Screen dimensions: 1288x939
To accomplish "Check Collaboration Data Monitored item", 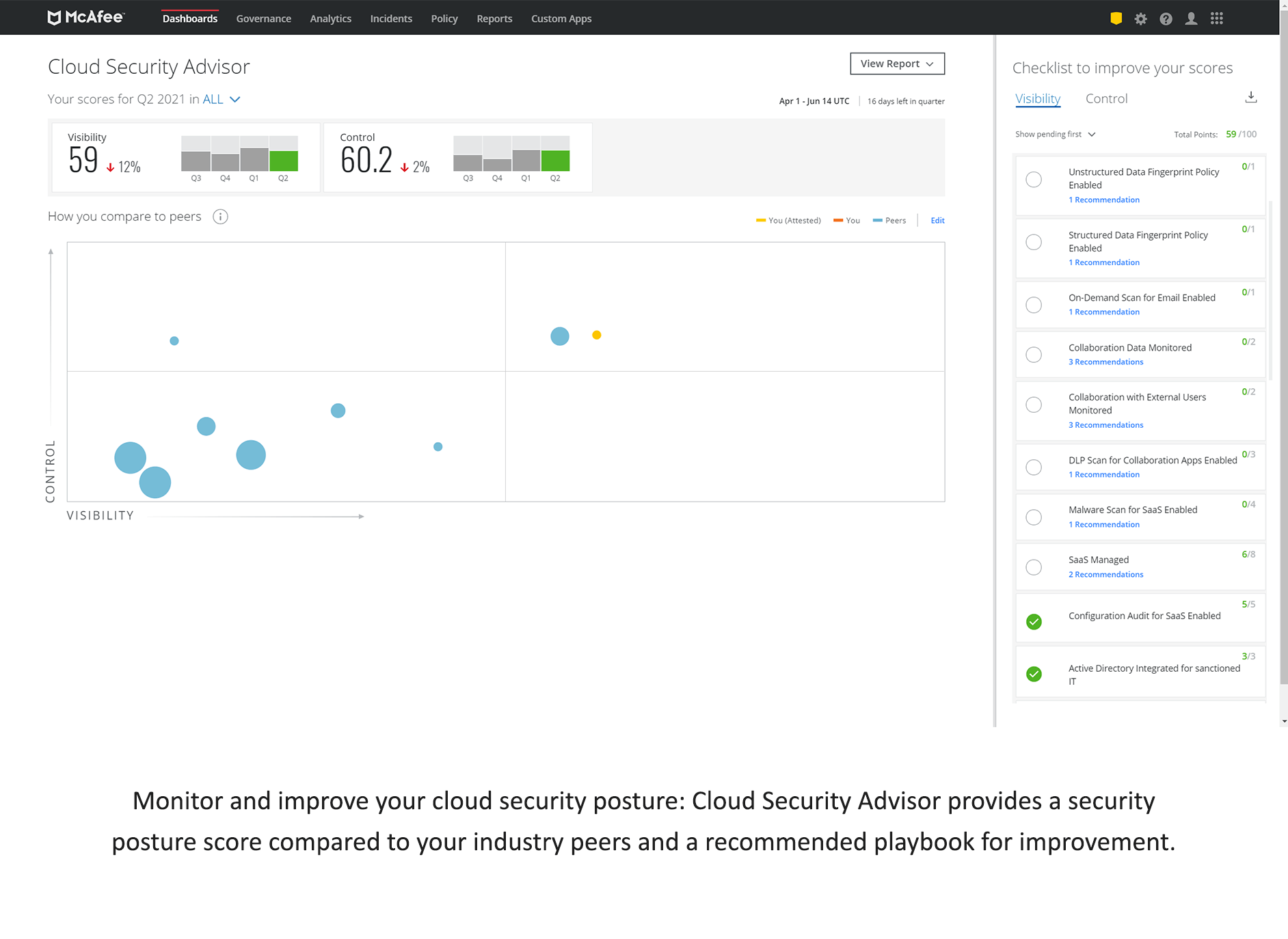I will tap(1034, 355).
